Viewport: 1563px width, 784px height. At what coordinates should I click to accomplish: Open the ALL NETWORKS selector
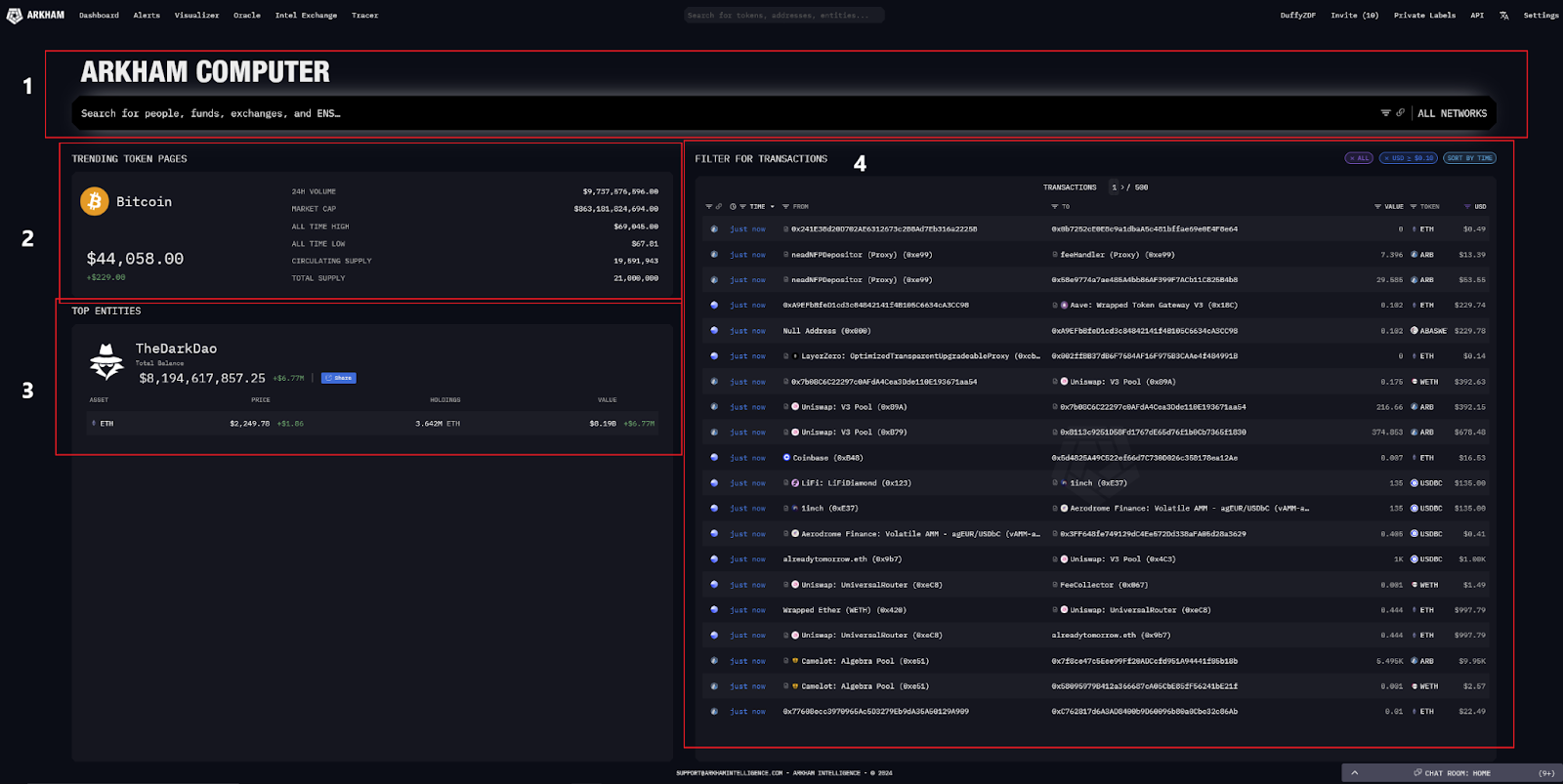pyautogui.click(x=1452, y=113)
